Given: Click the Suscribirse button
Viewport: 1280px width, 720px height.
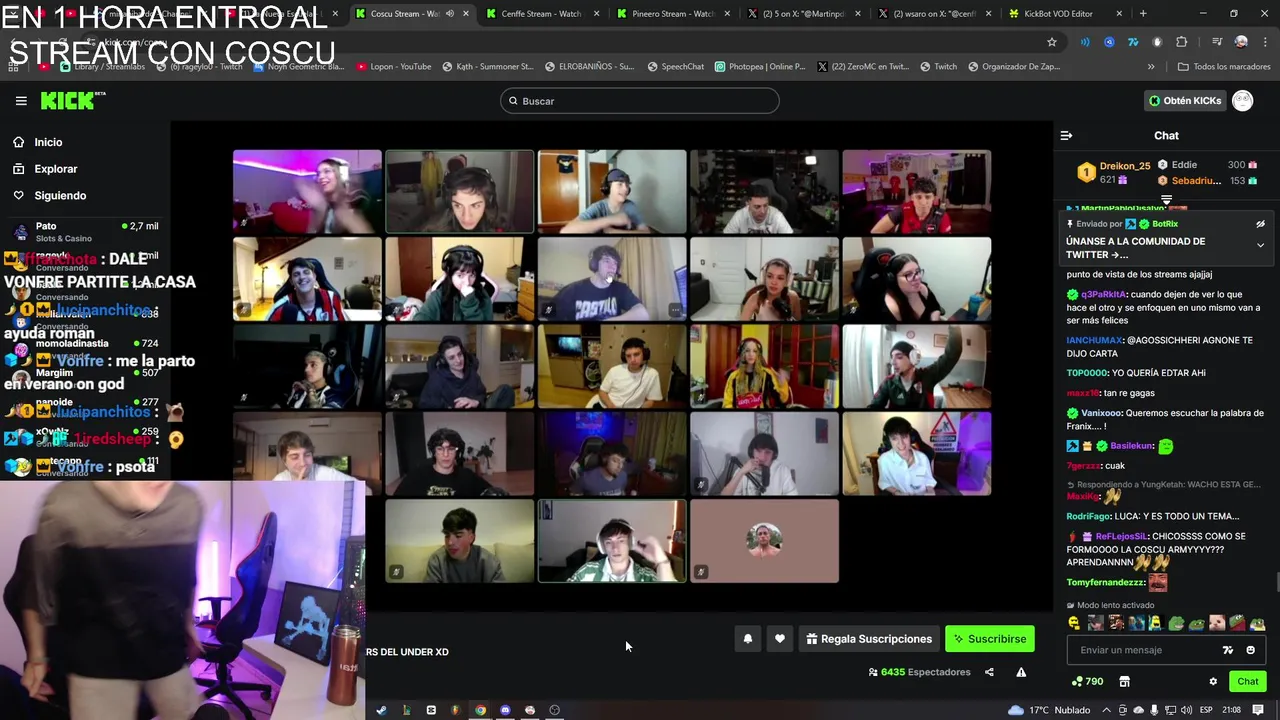Looking at the screenshot, I should click(990, 639).
